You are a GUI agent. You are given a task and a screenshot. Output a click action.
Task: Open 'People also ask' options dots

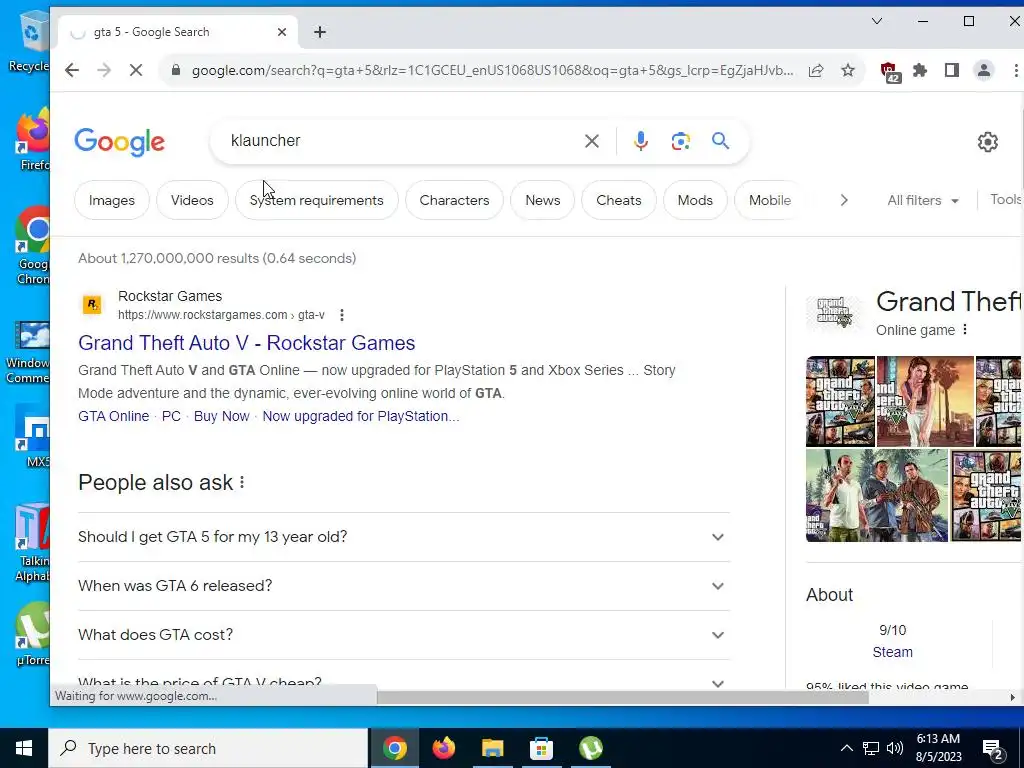tap(242, 483)
